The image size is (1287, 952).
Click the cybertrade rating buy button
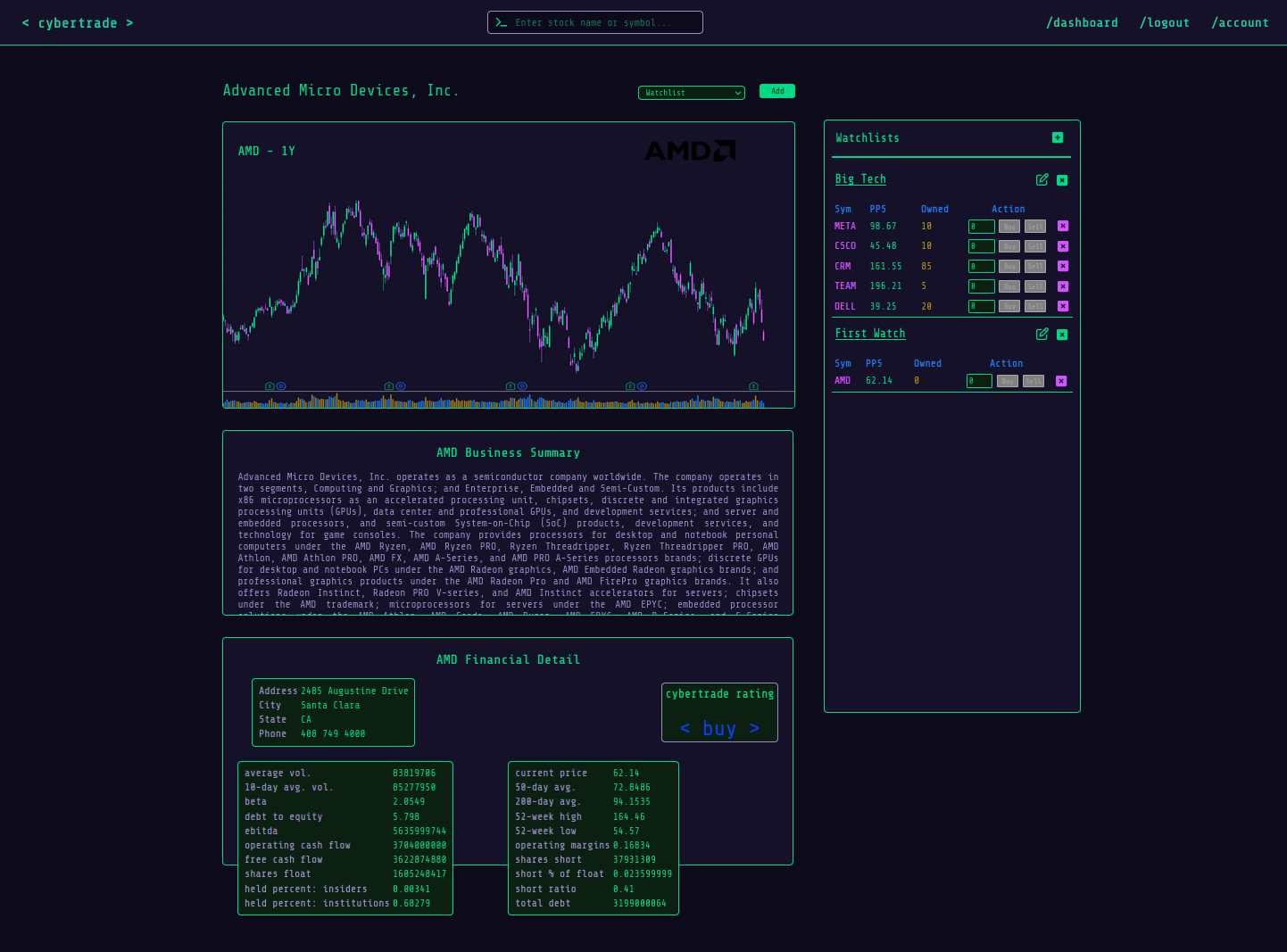tap(719, 728)
